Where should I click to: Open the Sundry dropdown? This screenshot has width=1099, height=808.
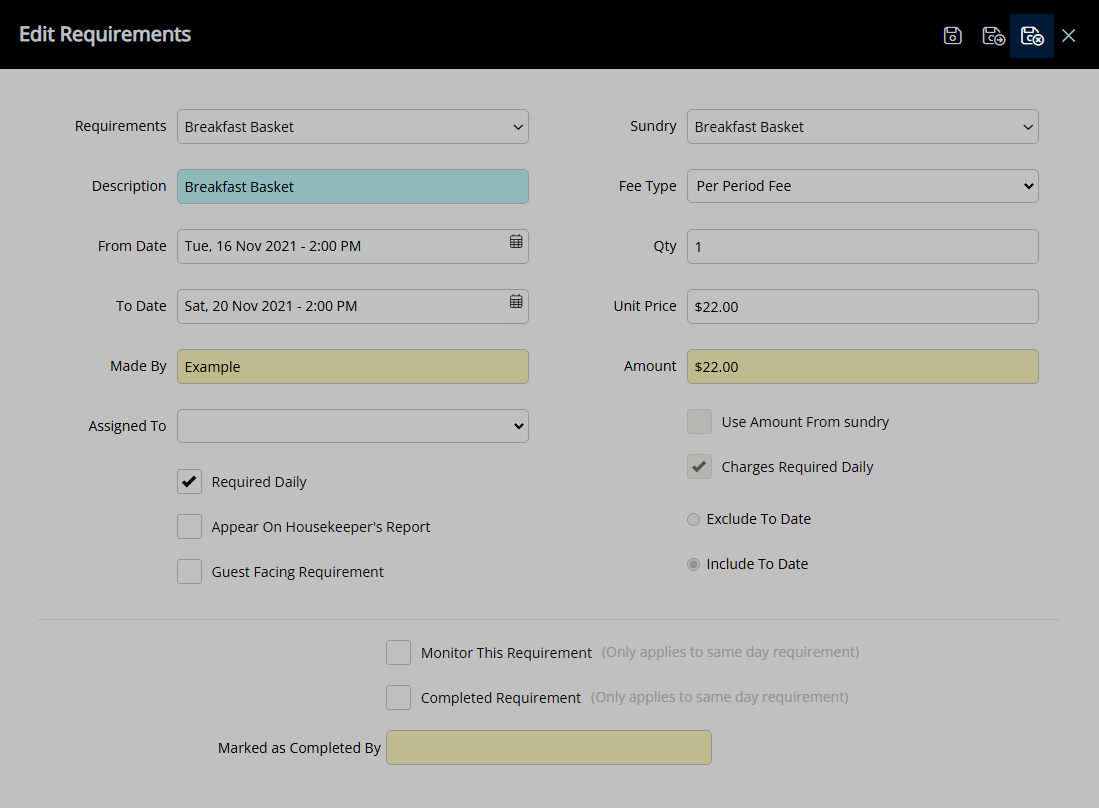tap(862, 127)
